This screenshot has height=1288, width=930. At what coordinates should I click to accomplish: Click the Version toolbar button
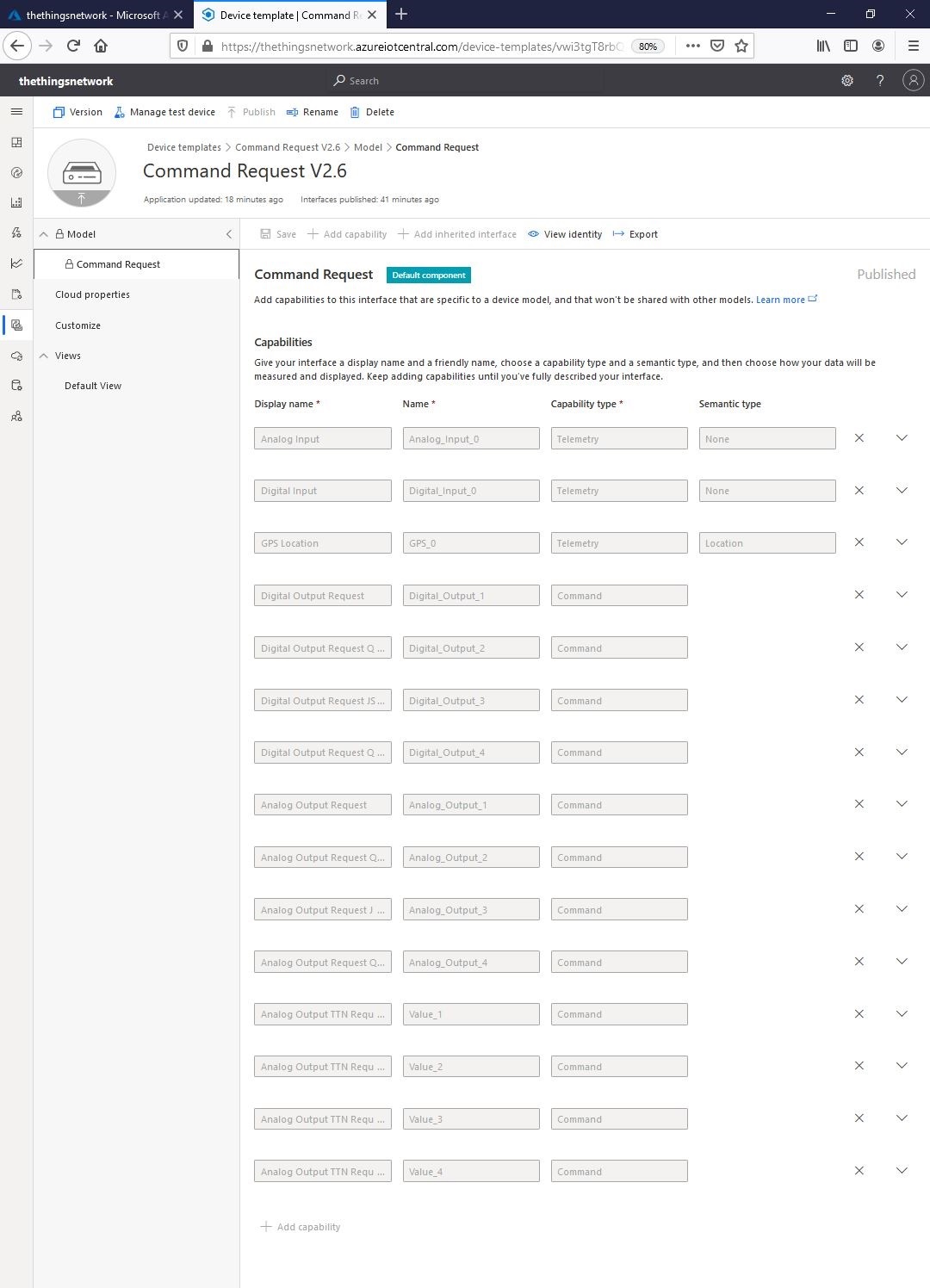pos(77,112)
